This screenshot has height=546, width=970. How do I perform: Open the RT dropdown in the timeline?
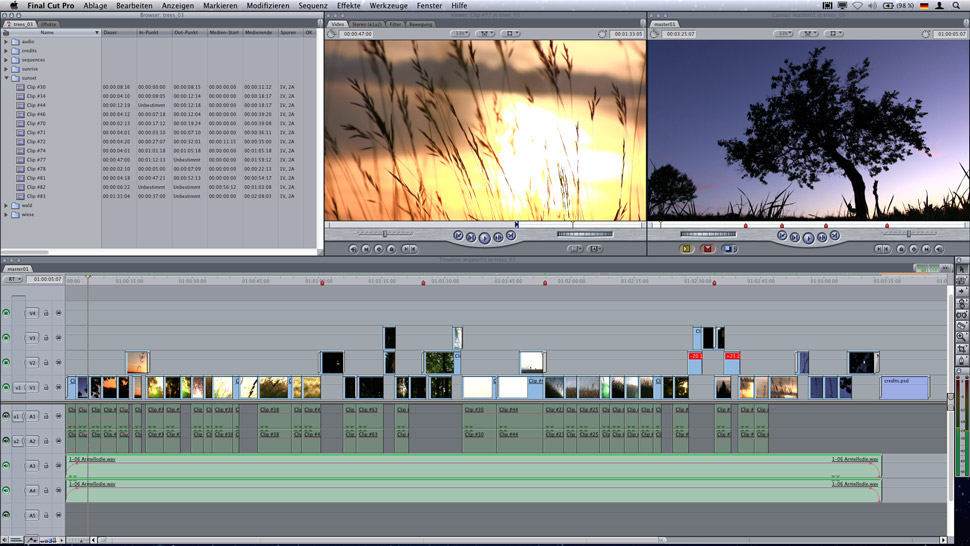point(13,279)
